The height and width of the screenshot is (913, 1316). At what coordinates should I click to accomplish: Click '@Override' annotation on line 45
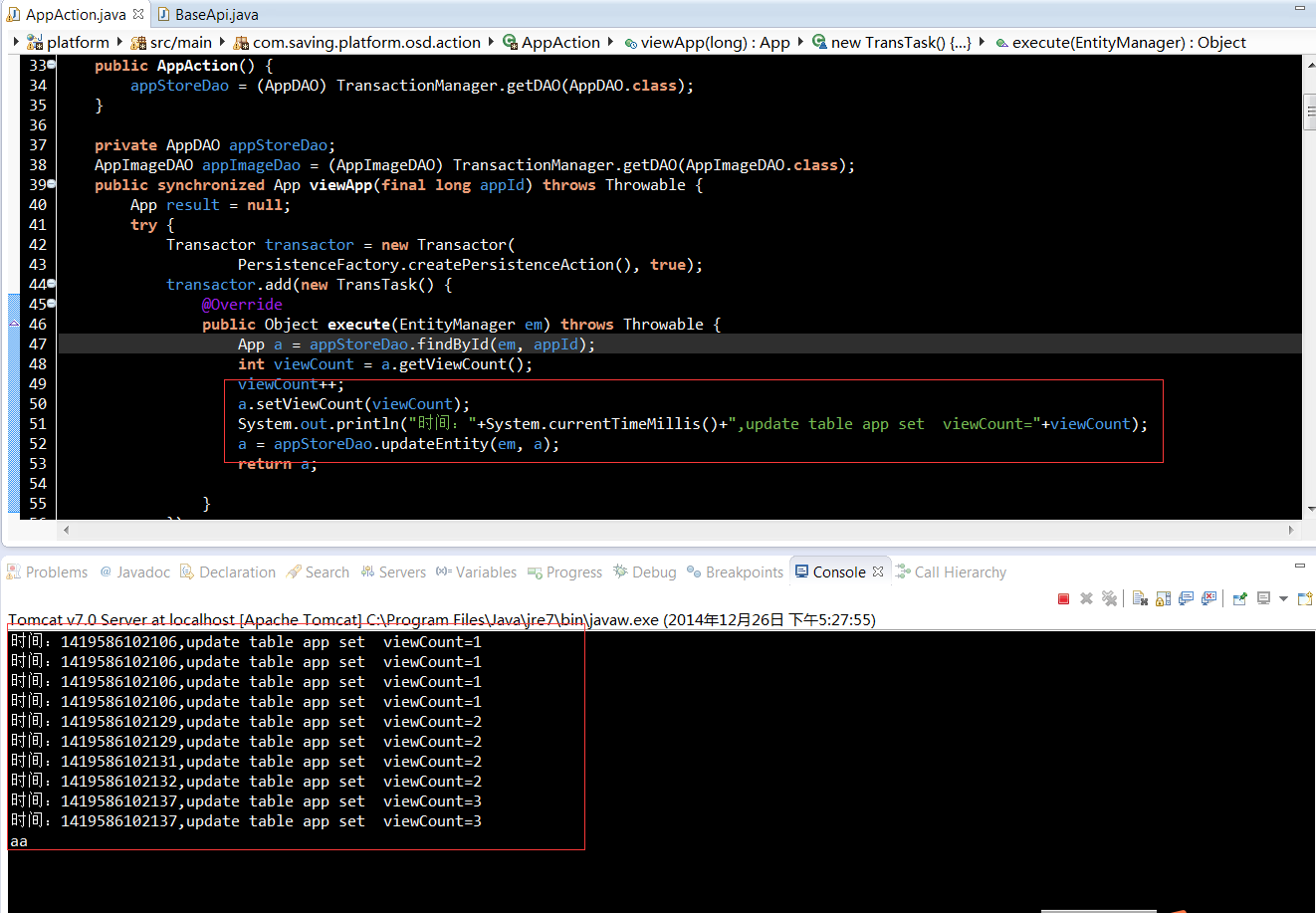click(x=242, y=304)
